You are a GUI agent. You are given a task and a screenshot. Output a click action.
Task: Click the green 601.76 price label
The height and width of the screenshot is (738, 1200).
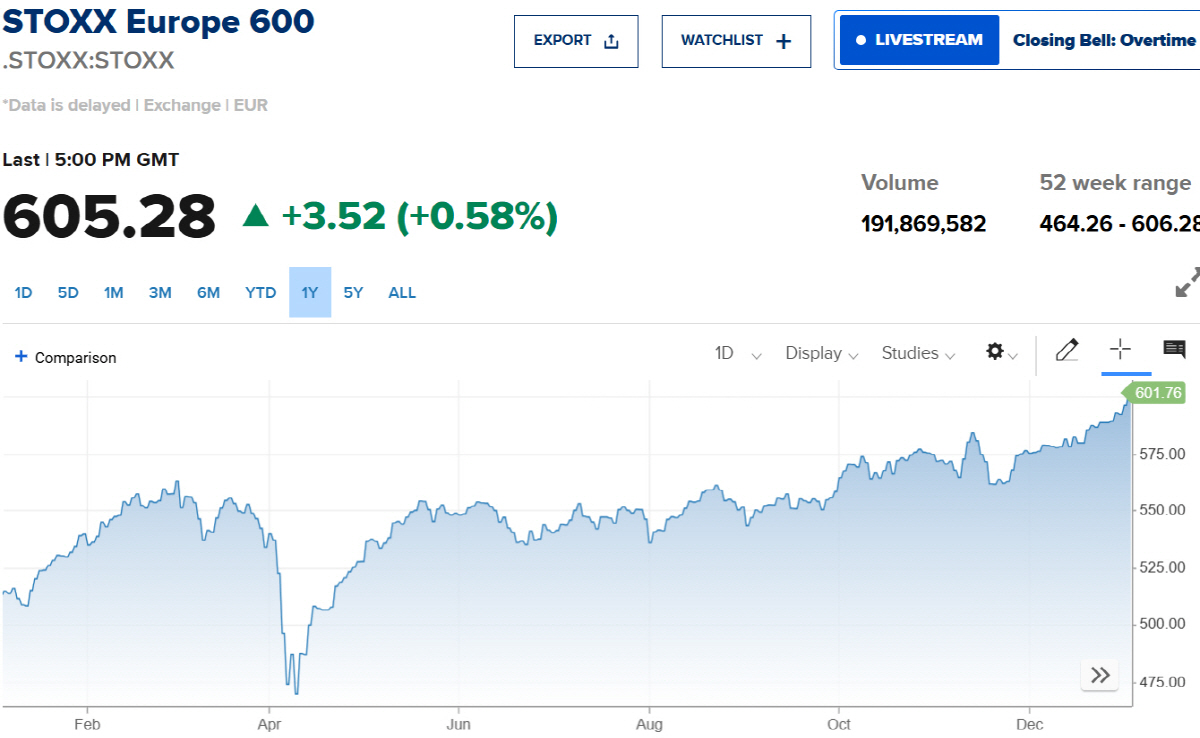tap(1155, 393)
